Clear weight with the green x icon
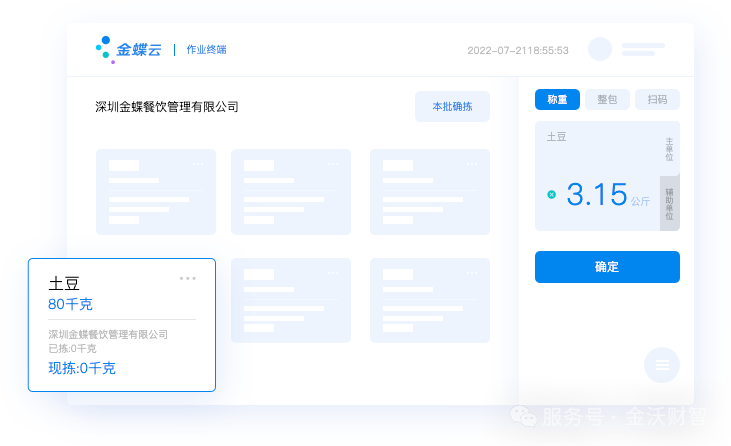 pos(552,194)
